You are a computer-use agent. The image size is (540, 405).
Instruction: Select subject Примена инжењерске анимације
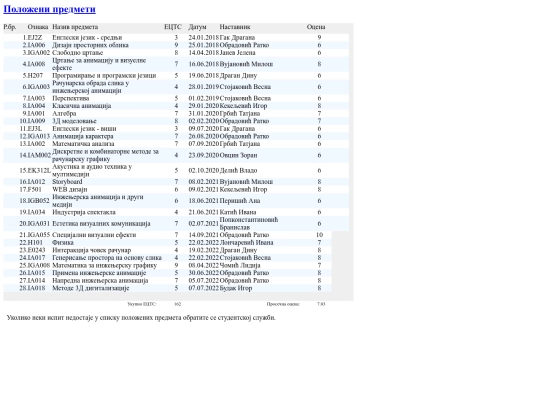(99, 273)
